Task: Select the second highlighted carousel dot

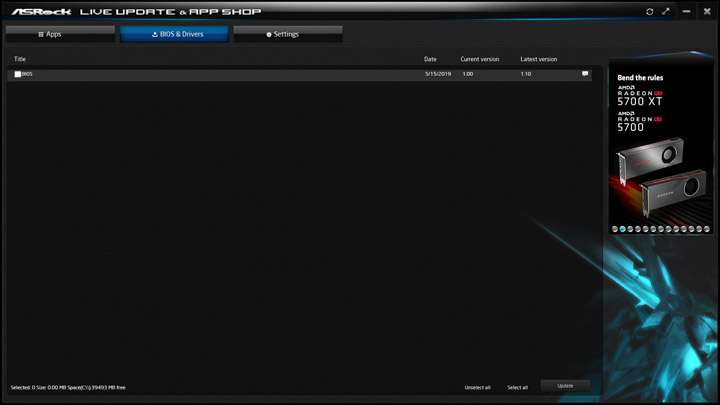Action: [623, 229]
